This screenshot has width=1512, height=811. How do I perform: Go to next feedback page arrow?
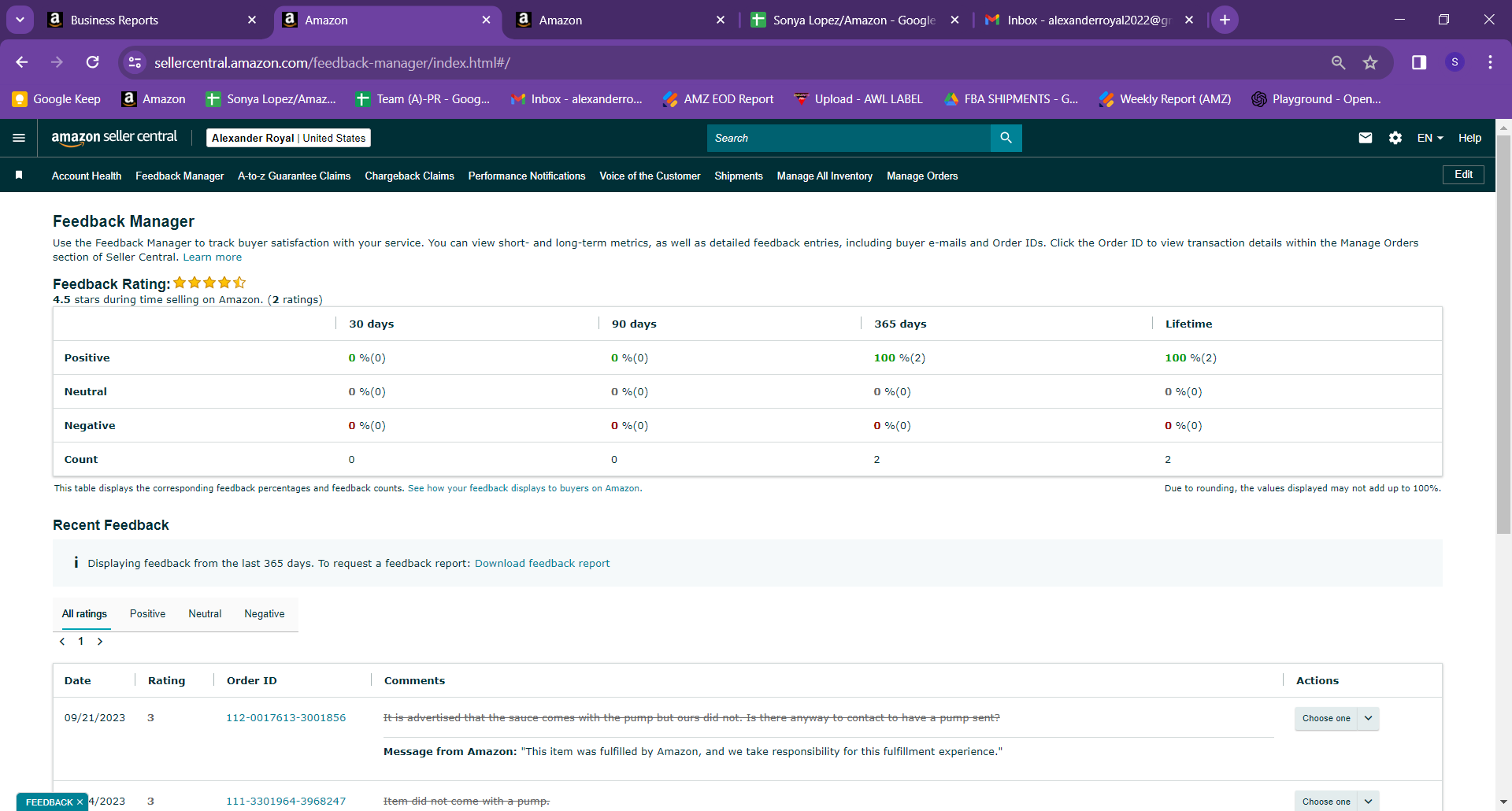click(x=100, y=642)
